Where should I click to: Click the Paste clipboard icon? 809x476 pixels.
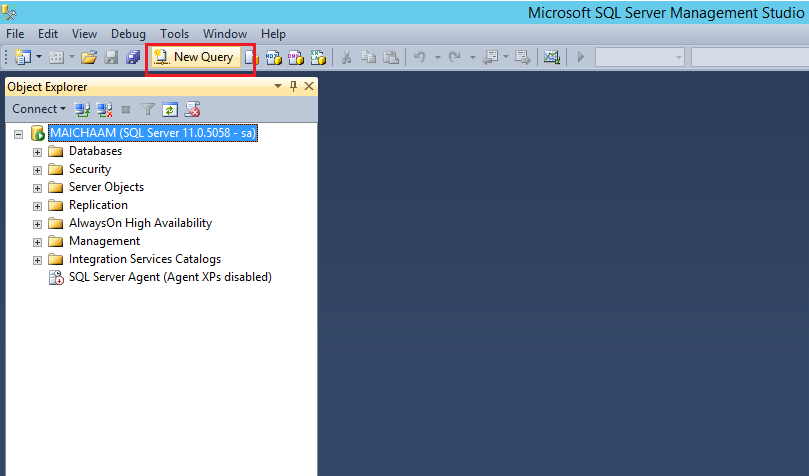(391, 57)
